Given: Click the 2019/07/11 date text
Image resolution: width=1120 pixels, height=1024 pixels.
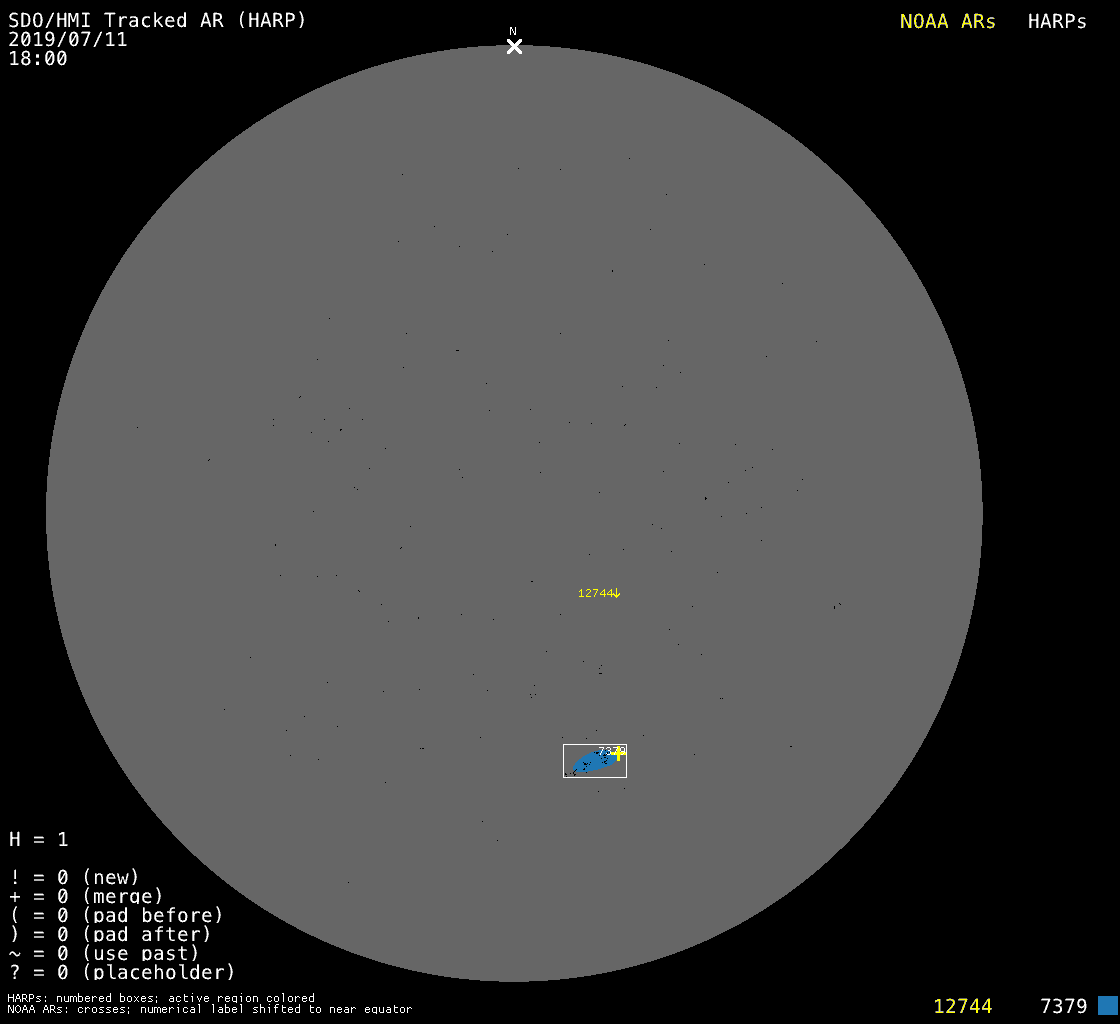Looking at the screenshot, I should coord(68,40).
